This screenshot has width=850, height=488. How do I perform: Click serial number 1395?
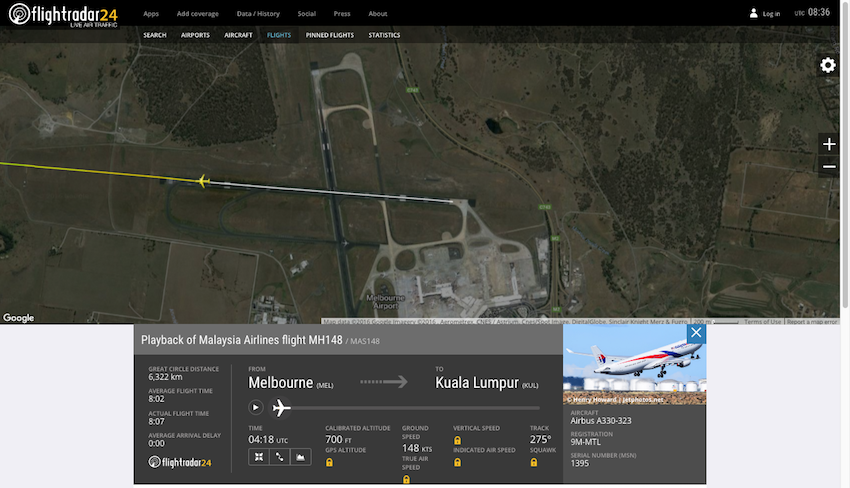[579, 463]
